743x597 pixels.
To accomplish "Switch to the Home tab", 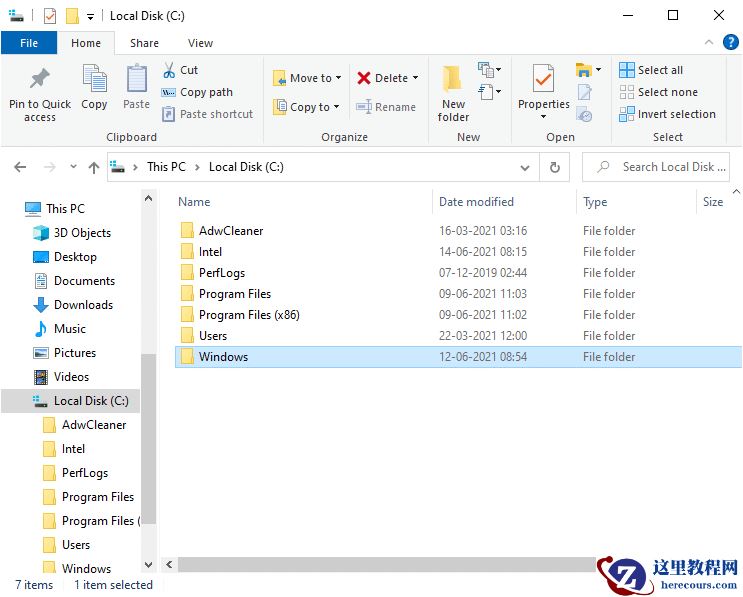I will (86, 43).
